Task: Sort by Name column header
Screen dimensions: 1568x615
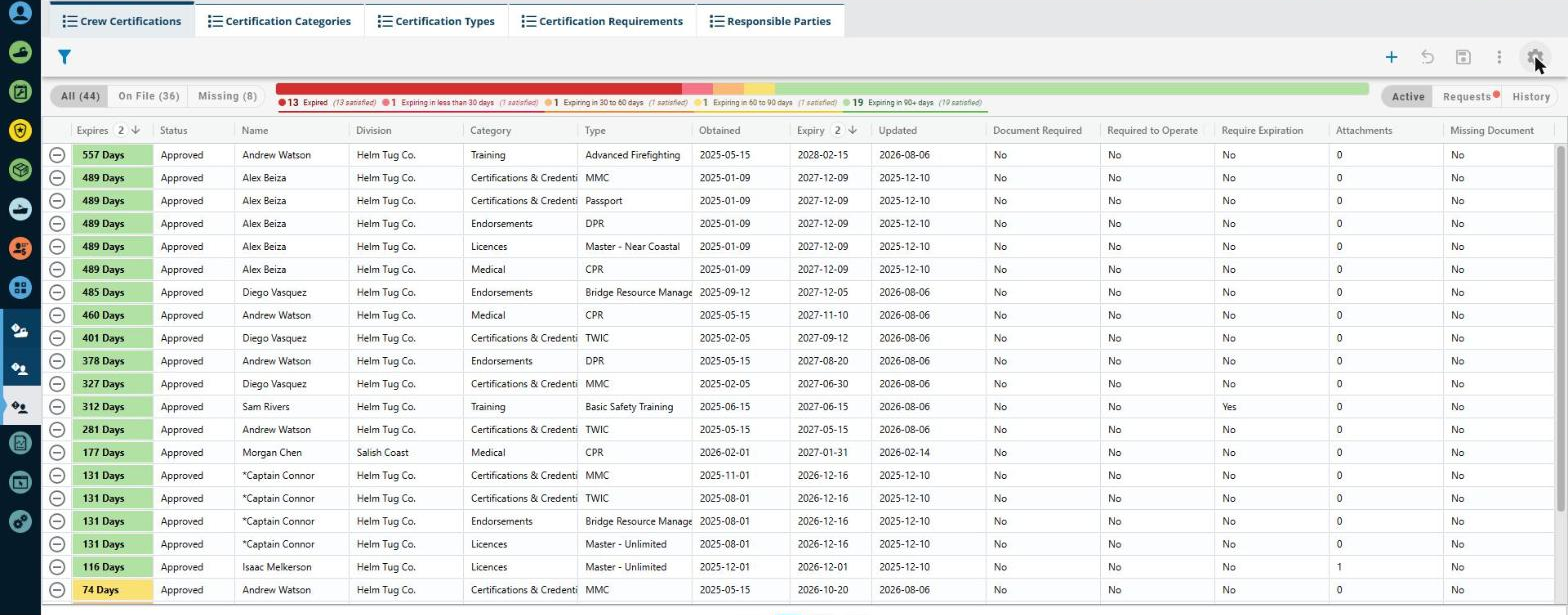Action: (255, 130)
